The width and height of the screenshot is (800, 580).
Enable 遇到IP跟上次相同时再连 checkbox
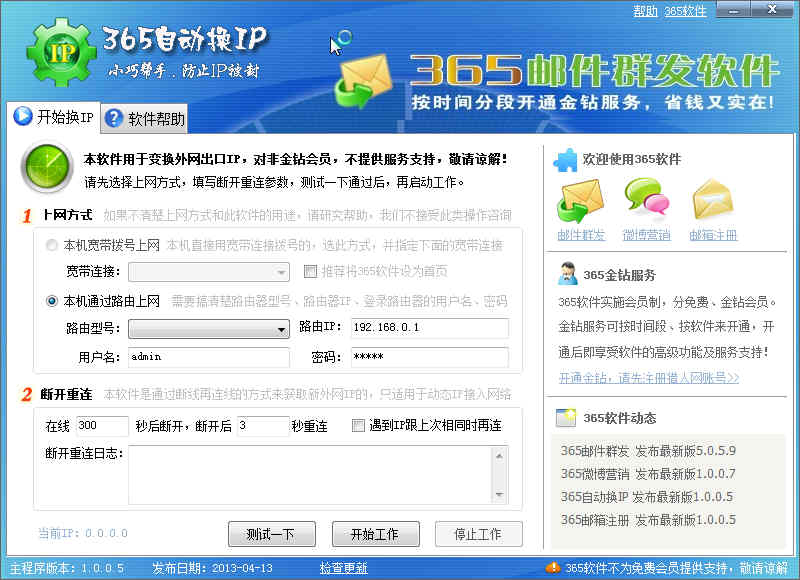click(x=358, y=425)
